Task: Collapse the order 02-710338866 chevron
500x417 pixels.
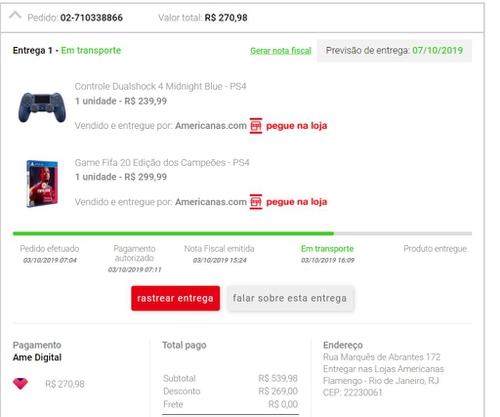Action: pyautogui.click(x=15, y=15)
